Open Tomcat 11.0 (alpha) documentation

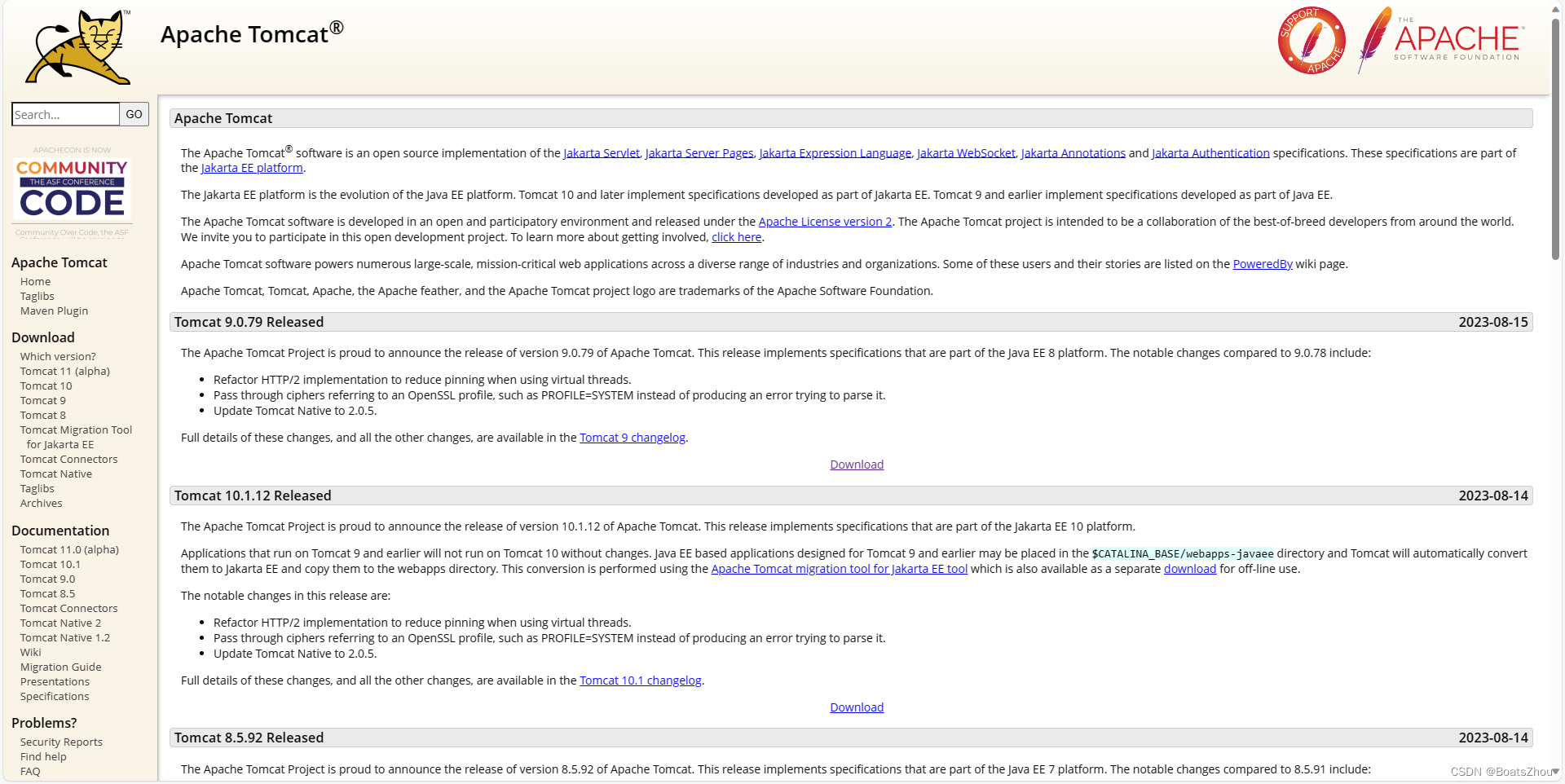[69, 550]
